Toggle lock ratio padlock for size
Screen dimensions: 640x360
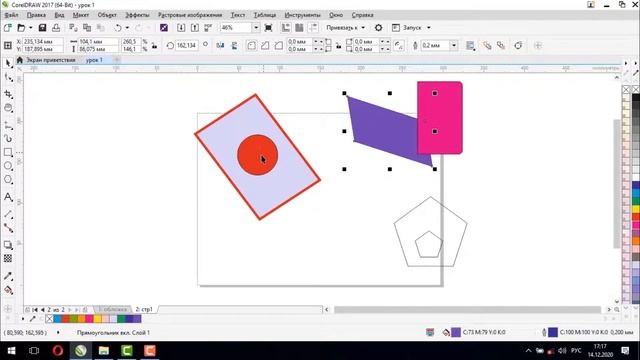[154, 45]
